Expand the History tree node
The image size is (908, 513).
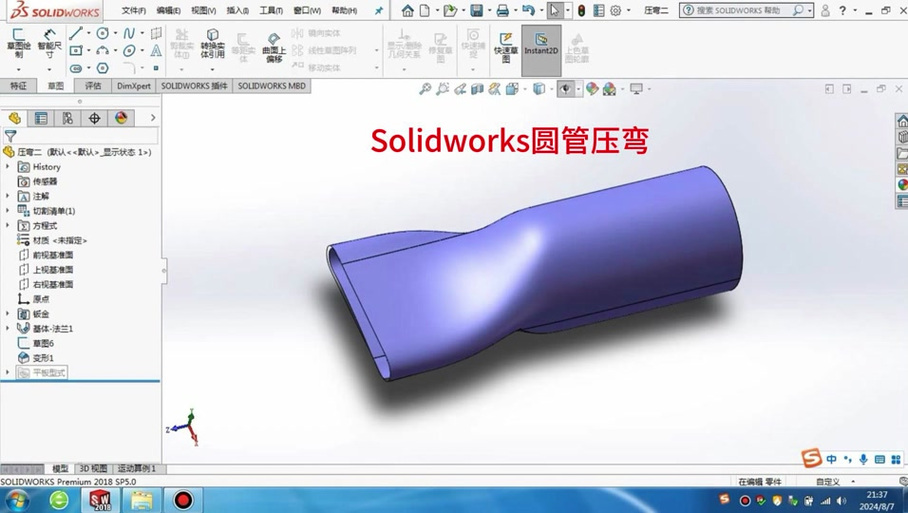8,167
